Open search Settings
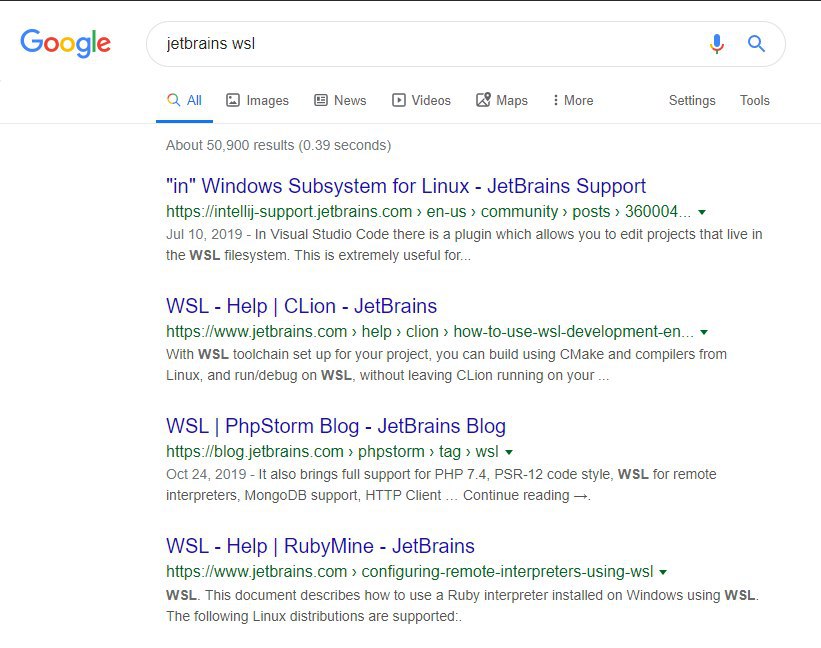This screenshot has width=821, height=648. pos(692,100)
